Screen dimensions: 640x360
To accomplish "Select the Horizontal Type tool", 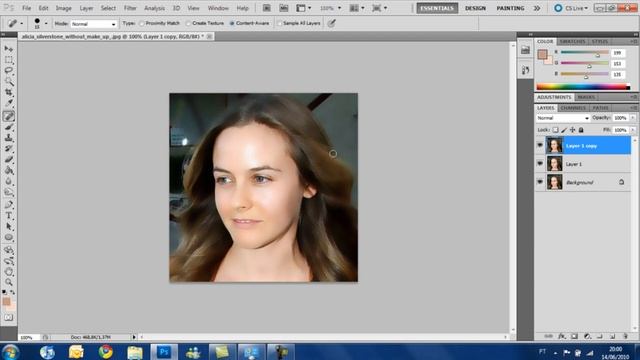I will point(9,216).
